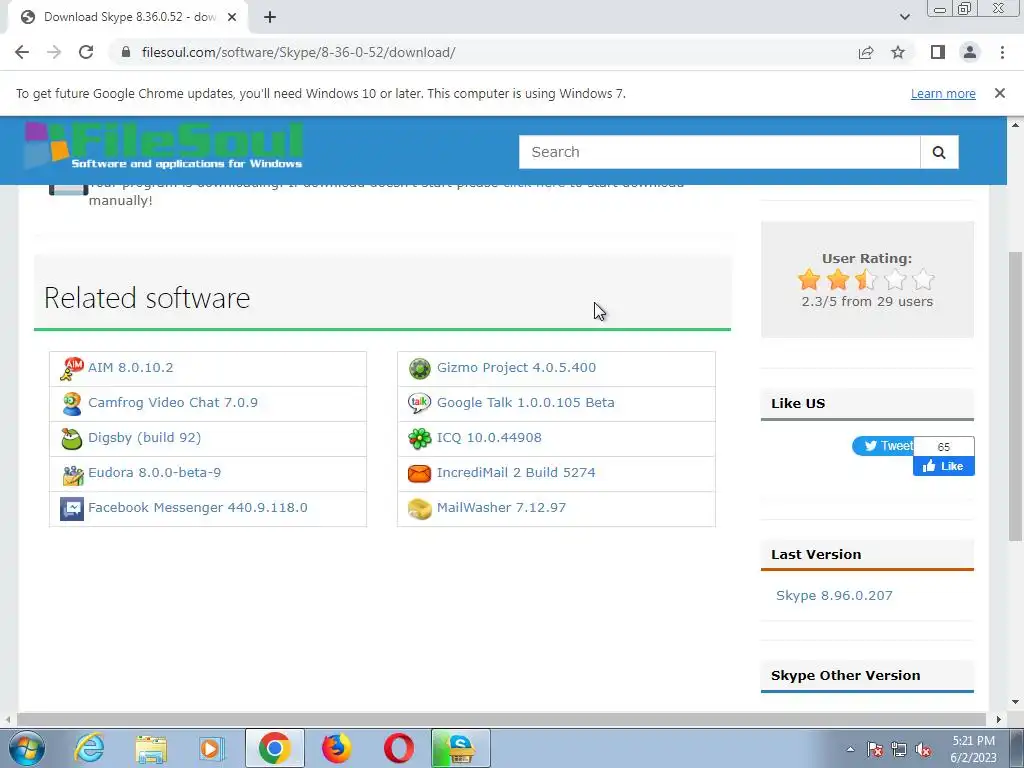
Task: Click Learn more in the update notice
Action: [x=943, y=93]
